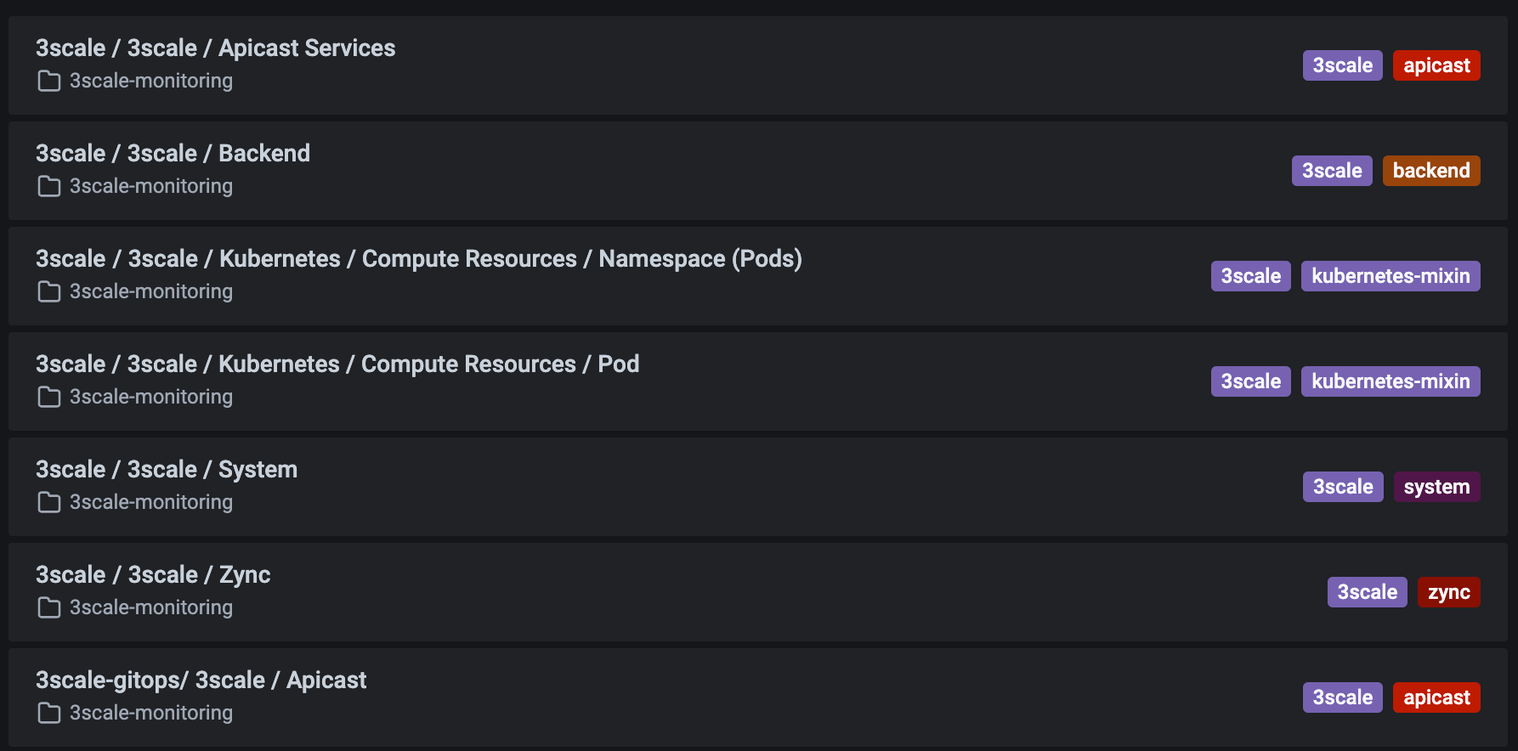The width and height of the screenshot is (1518, 751).
Task: Select folder icon under the Zync dashboard
Action: pyautogui.click(x=48, y=607)
